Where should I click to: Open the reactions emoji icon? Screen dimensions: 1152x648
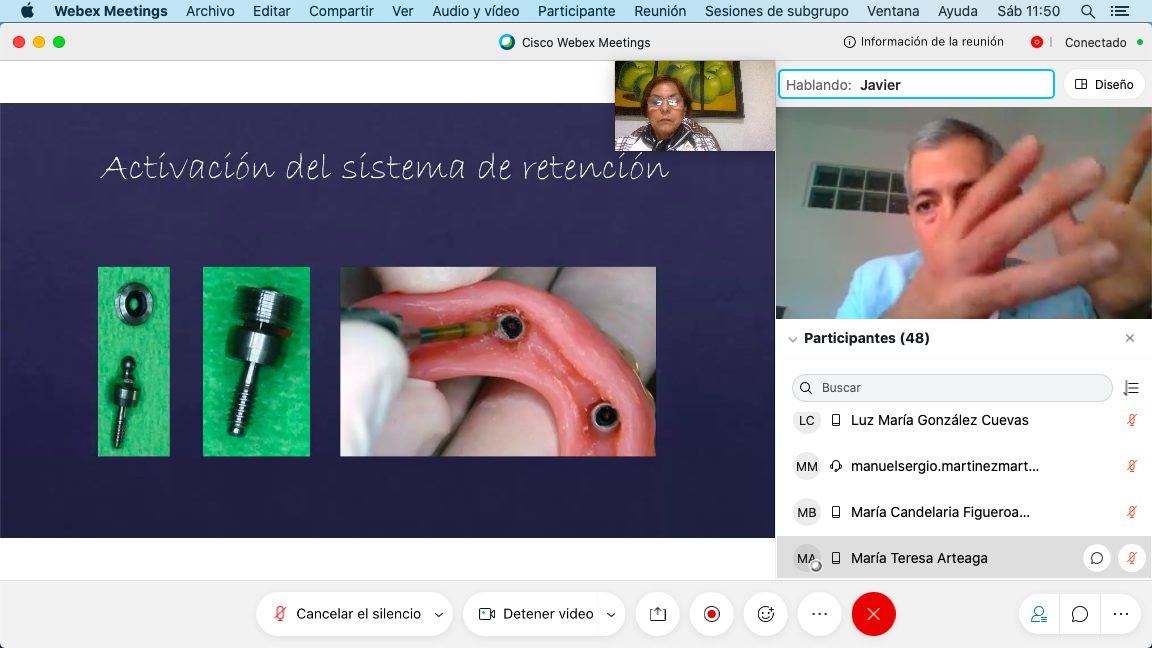pos(765,614)
